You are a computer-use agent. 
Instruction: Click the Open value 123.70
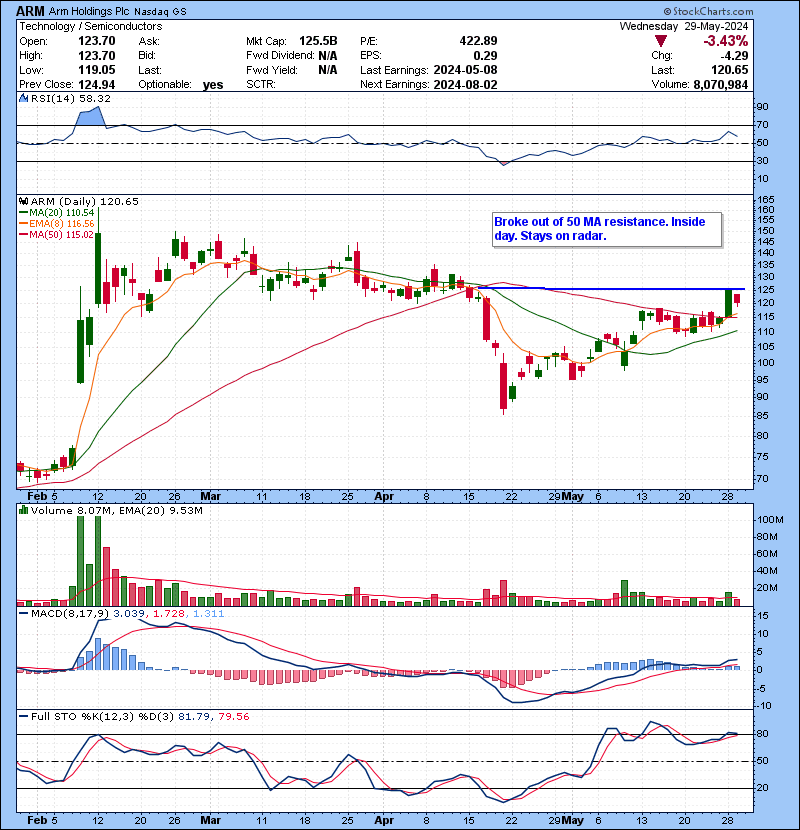(97, 41)
